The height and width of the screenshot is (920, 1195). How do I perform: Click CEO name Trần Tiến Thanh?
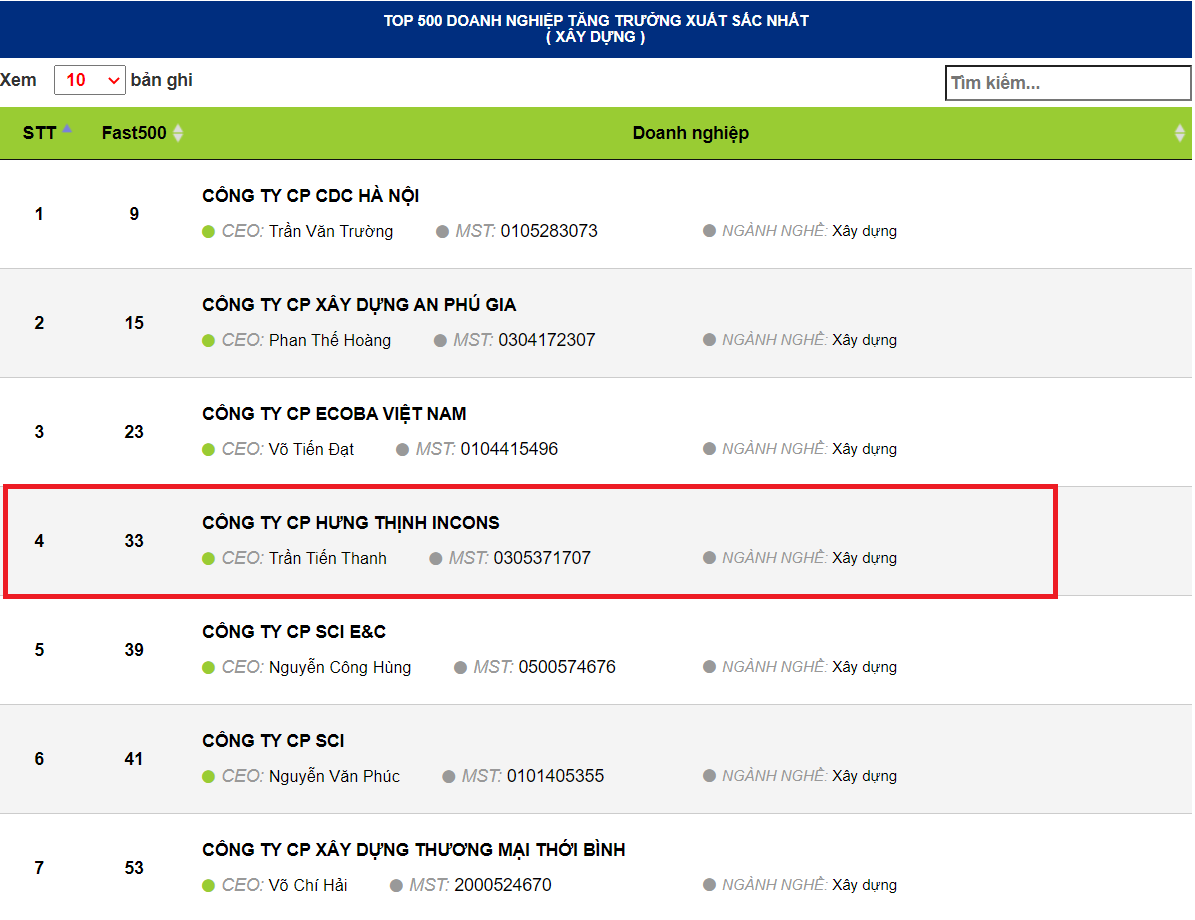(328, 559)
